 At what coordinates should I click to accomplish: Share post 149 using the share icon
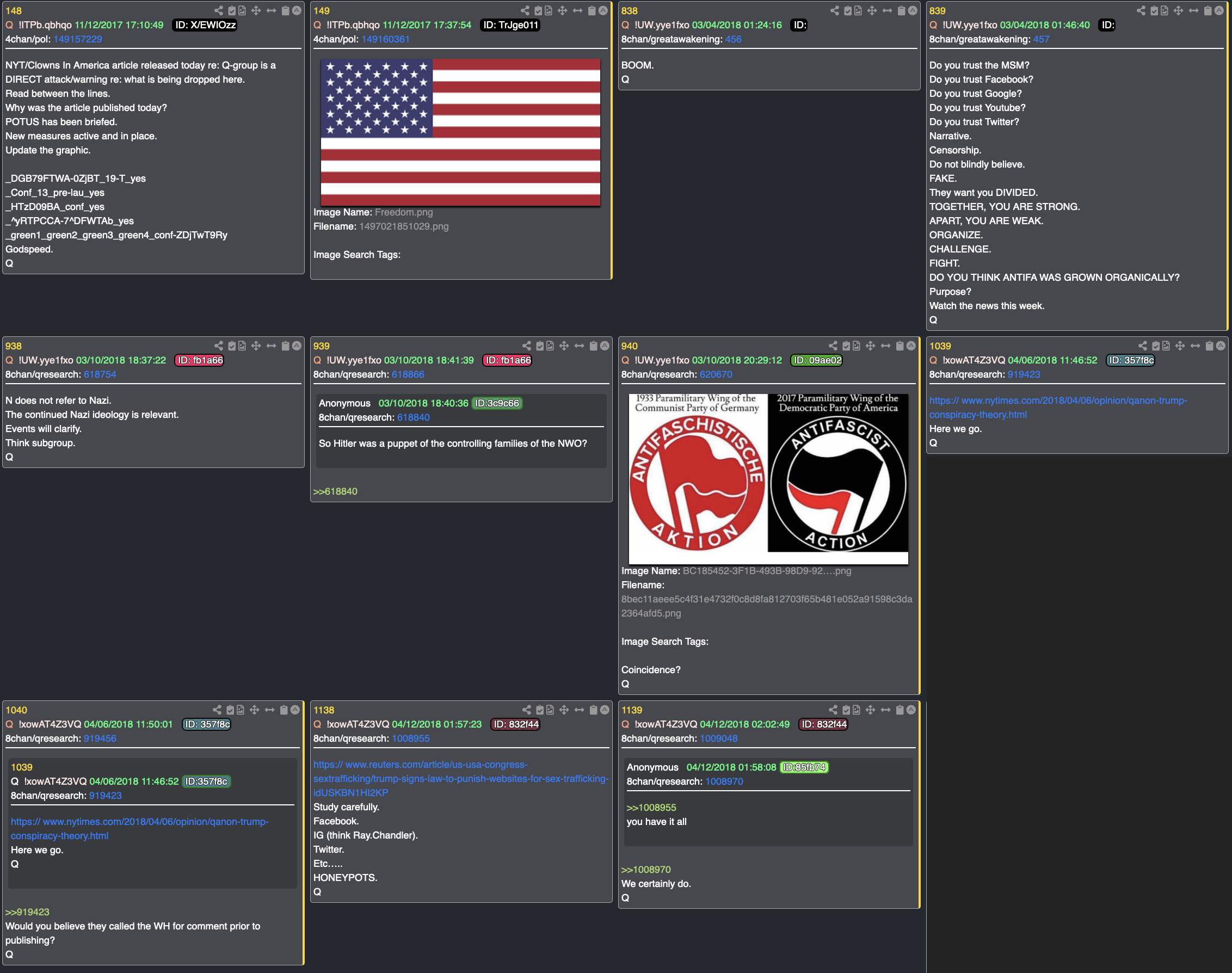coord(525,10)
